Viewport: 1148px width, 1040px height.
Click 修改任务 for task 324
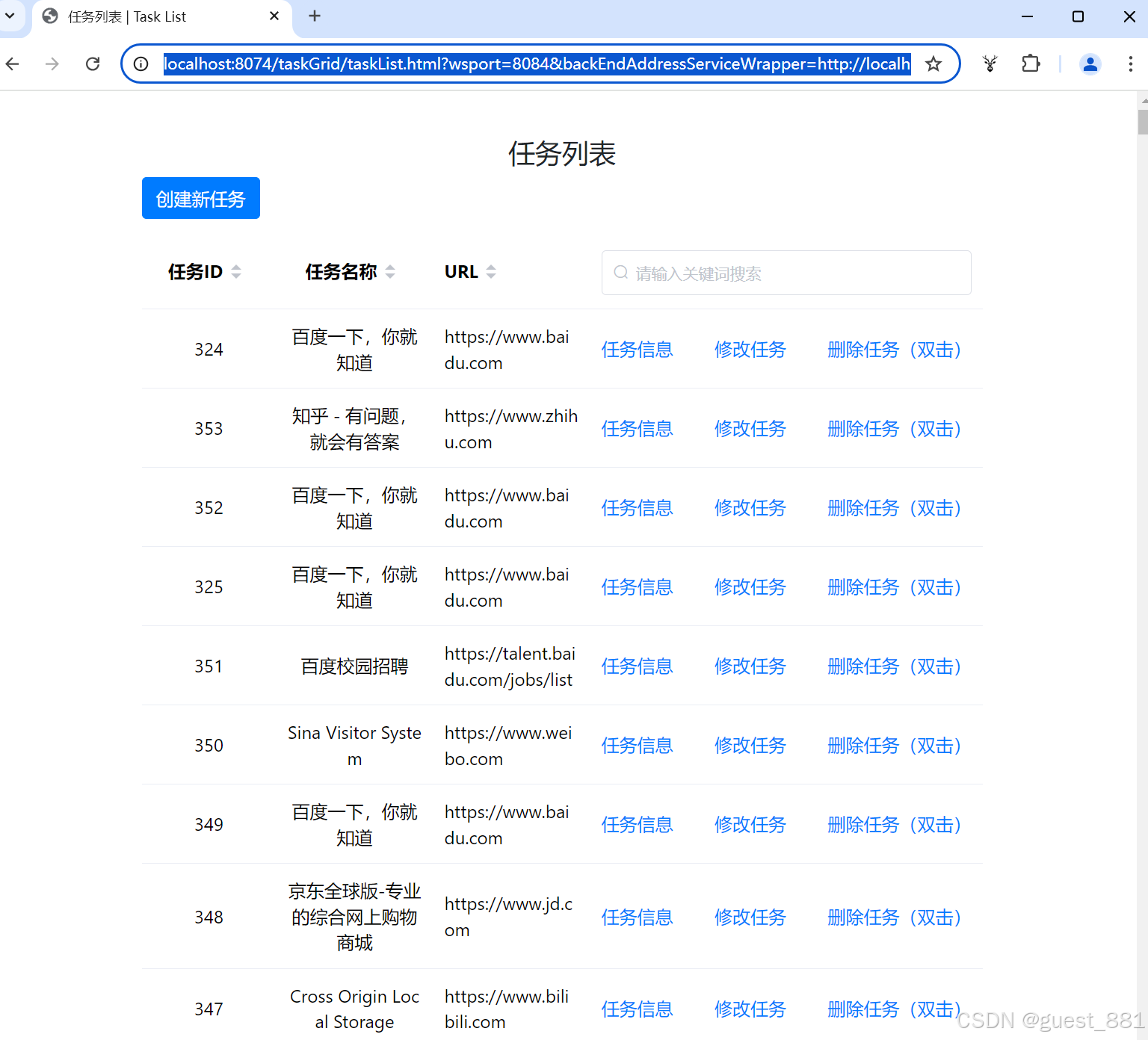(x=750, y=350)
